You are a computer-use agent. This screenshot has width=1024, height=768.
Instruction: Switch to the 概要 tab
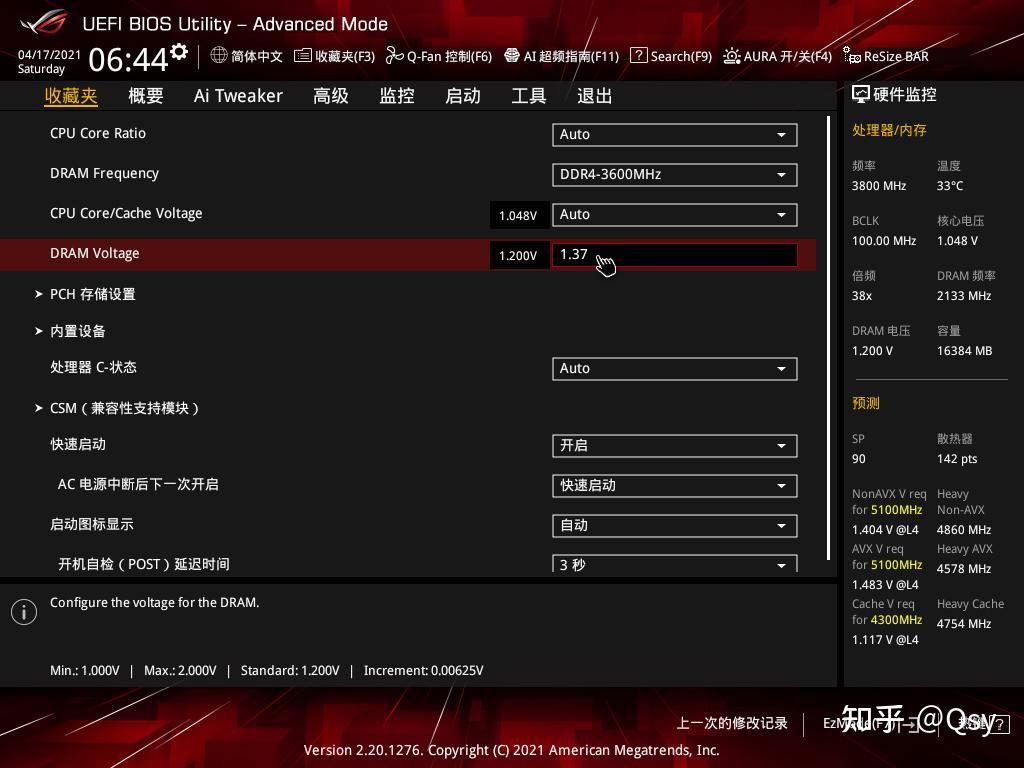146,96
